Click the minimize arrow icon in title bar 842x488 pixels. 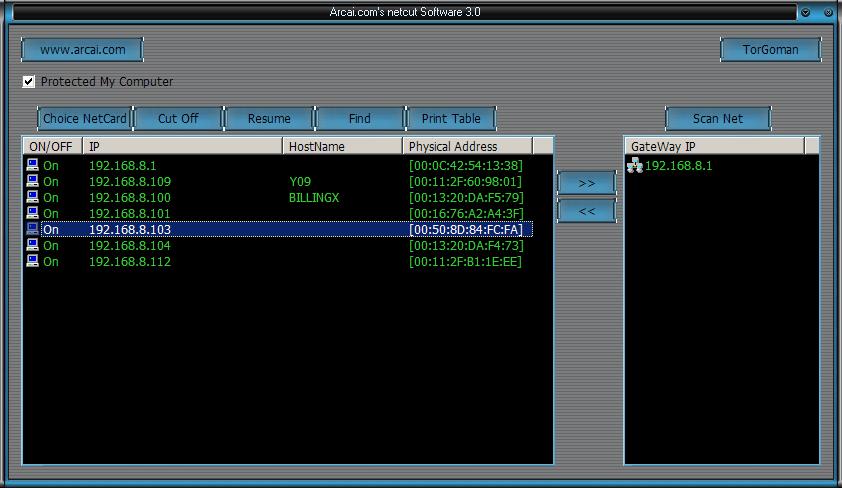pos(805,12)
